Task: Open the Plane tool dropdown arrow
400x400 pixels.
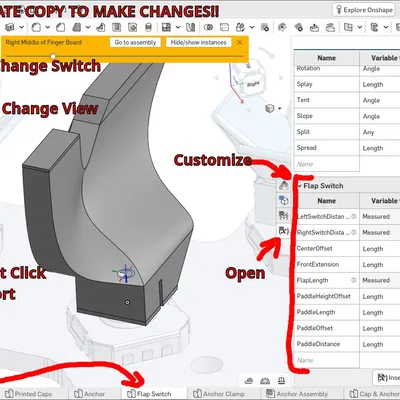Action: (x=360, y=27)
